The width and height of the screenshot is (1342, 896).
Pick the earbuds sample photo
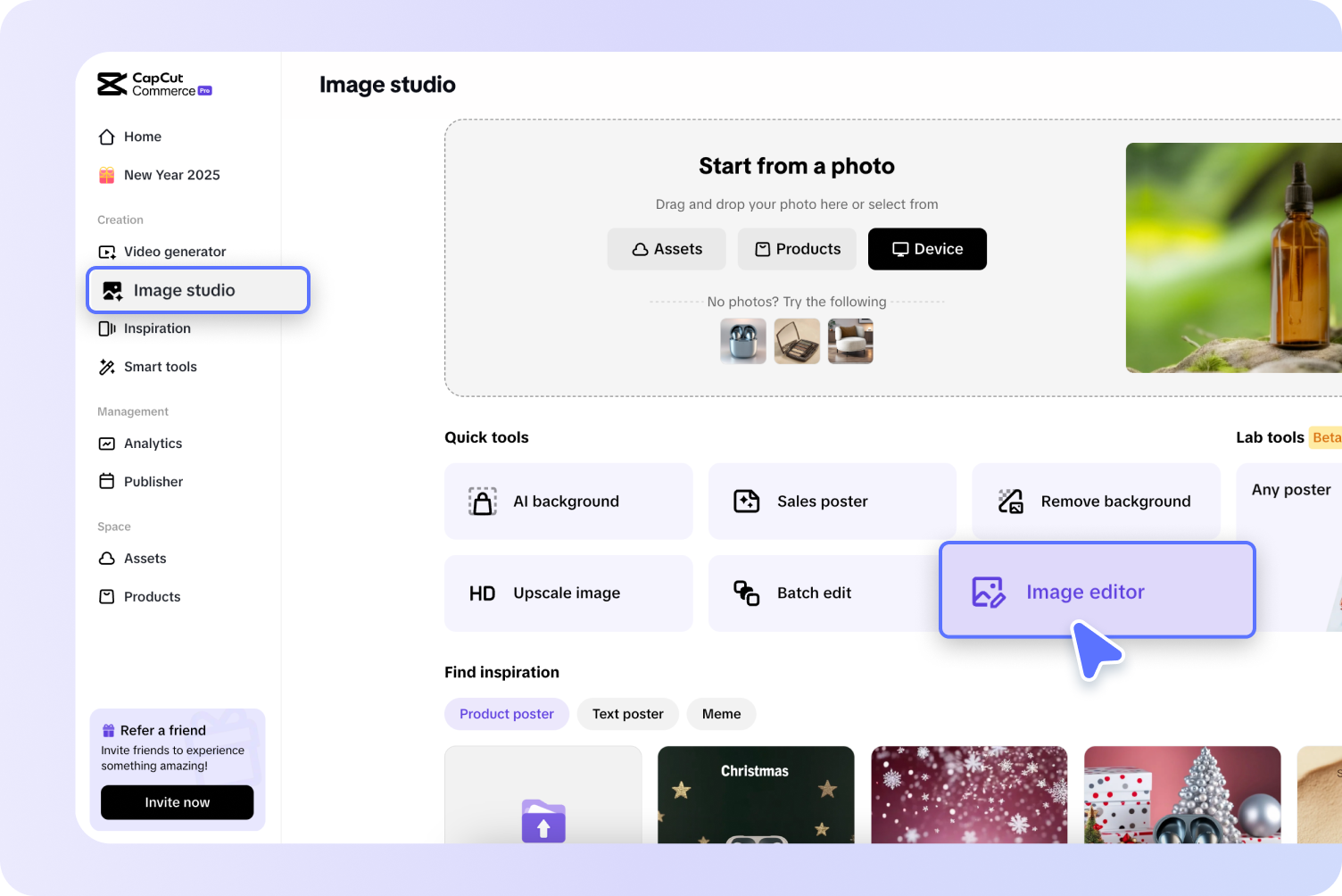point(743,341)
